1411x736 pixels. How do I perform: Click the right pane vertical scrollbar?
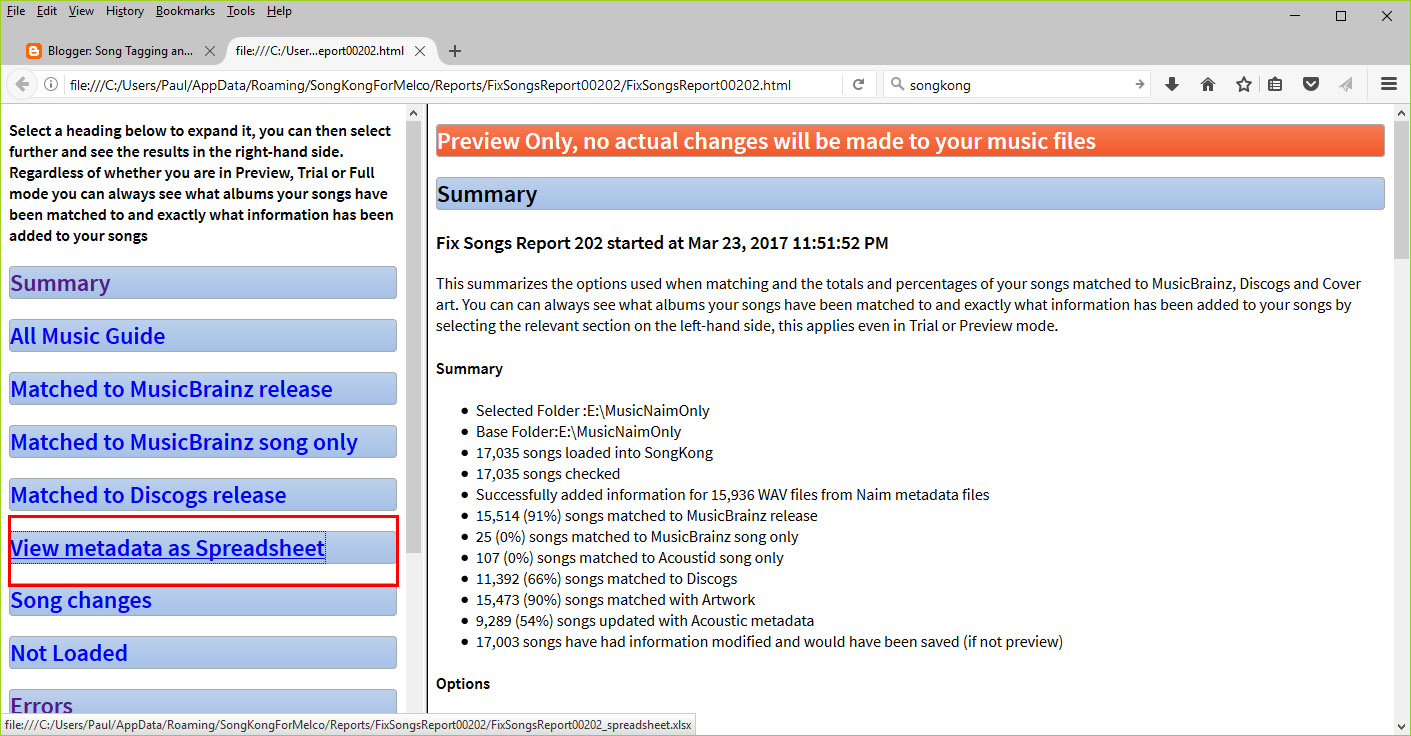(x=1400, y=190)
